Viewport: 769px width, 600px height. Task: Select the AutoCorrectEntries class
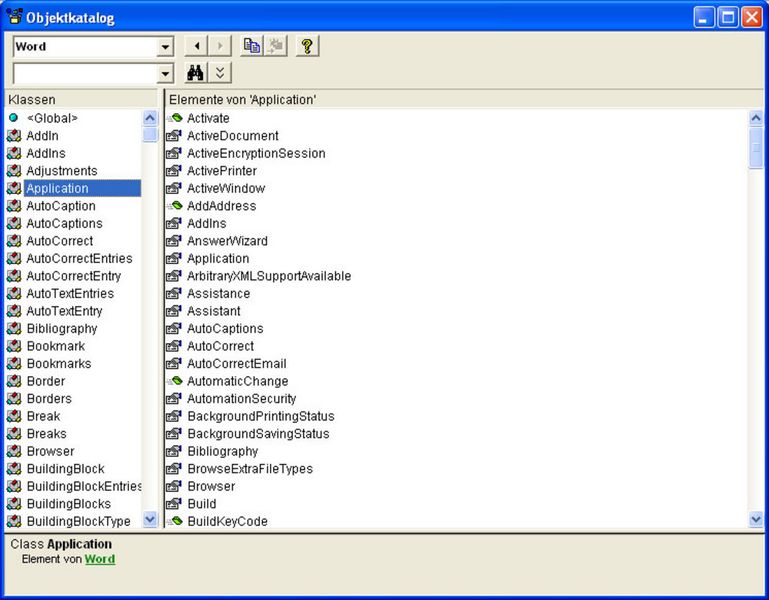point(79,258)
